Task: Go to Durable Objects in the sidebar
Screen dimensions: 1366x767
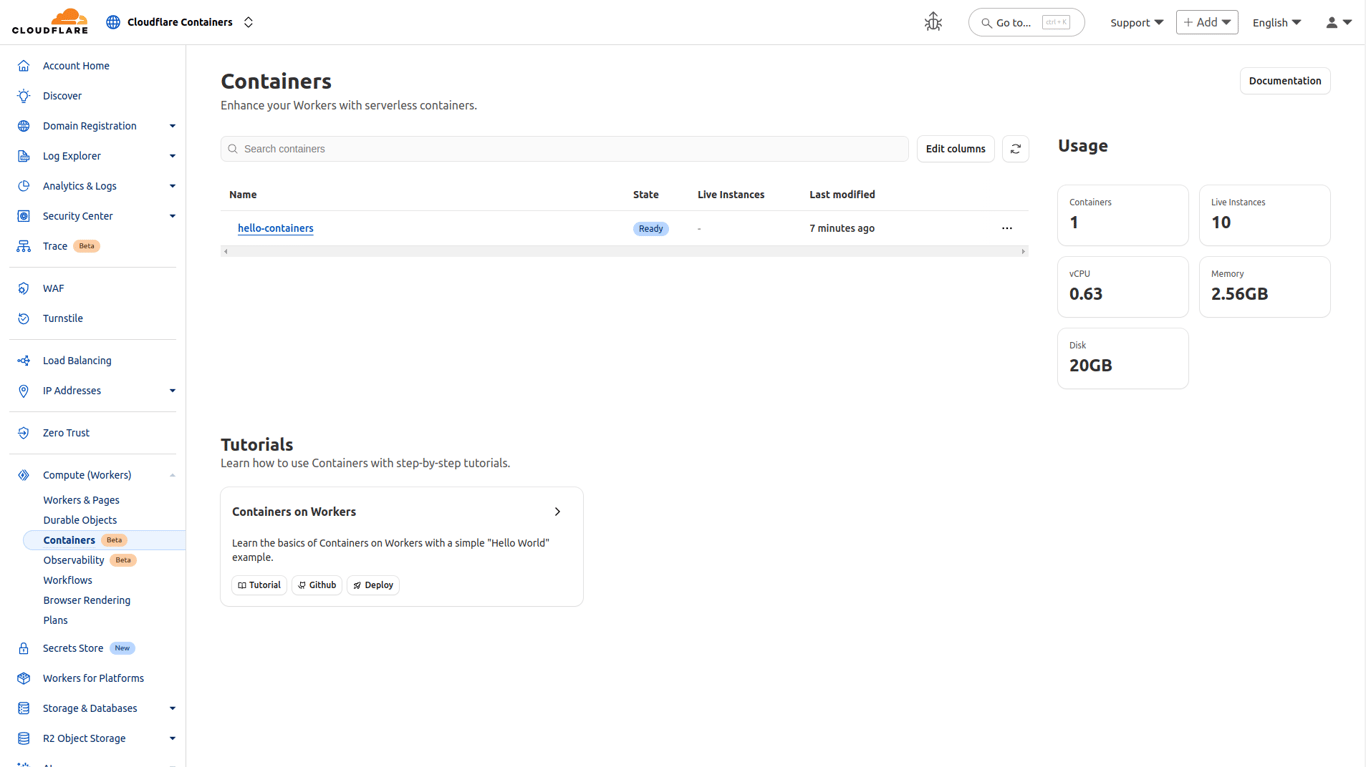Action: 80,520
